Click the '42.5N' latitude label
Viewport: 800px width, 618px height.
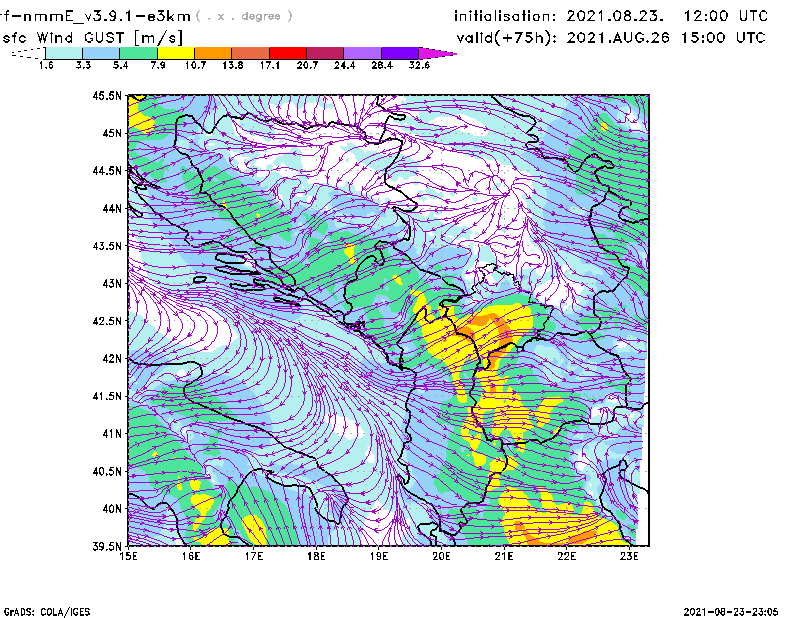(x=108, y=321)
